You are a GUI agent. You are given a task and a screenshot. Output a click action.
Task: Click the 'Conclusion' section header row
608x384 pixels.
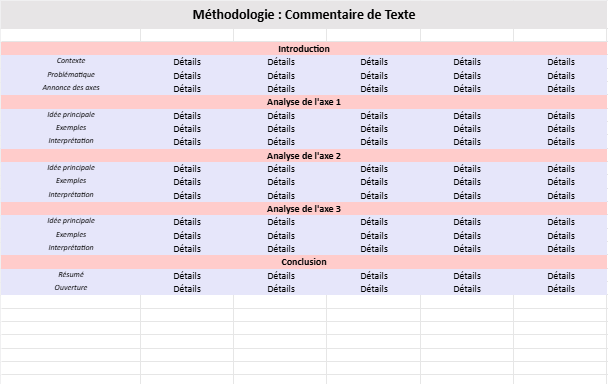(x=304, y=262)
